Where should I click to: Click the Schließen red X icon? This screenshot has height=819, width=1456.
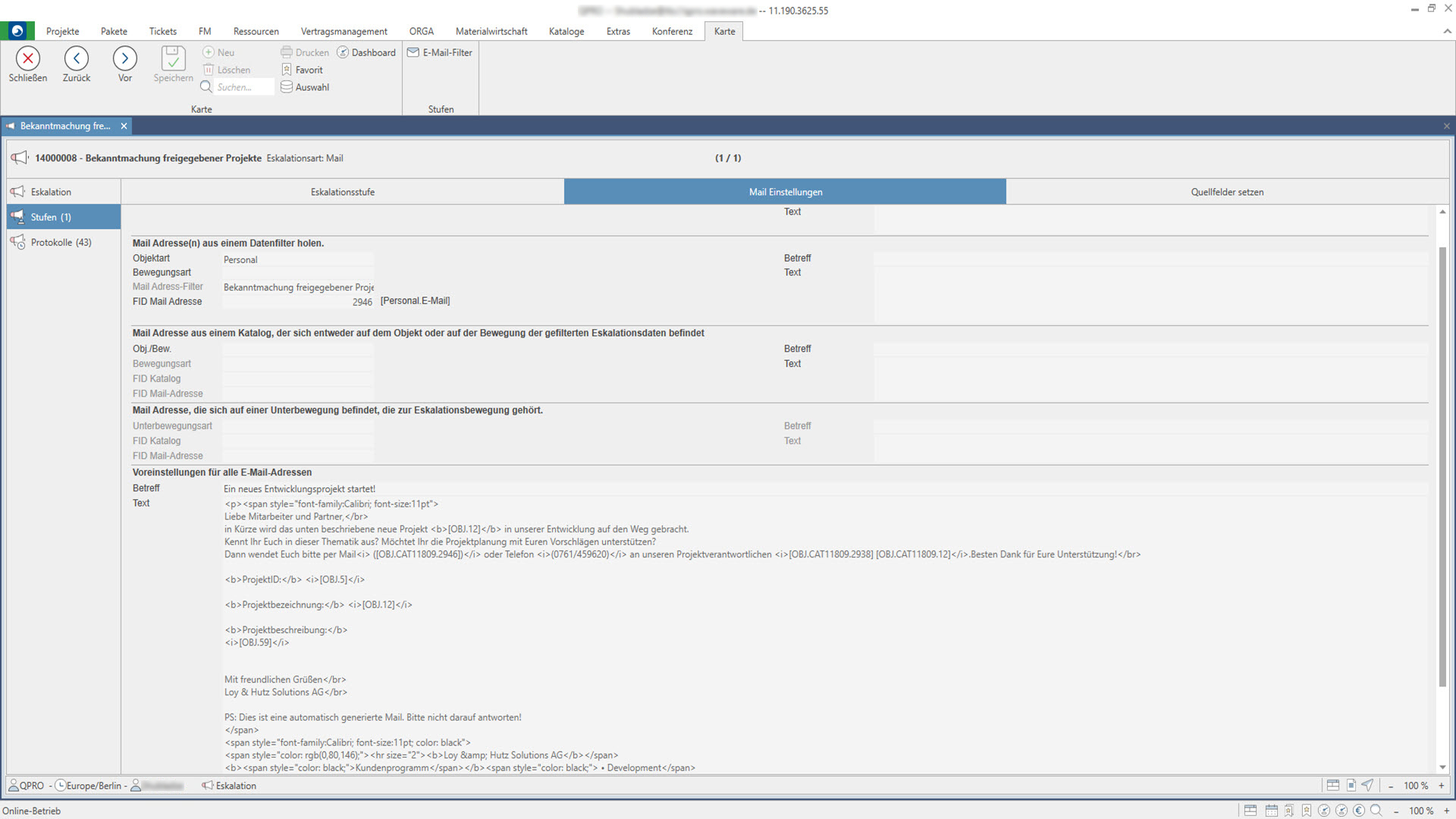point(28,58)
